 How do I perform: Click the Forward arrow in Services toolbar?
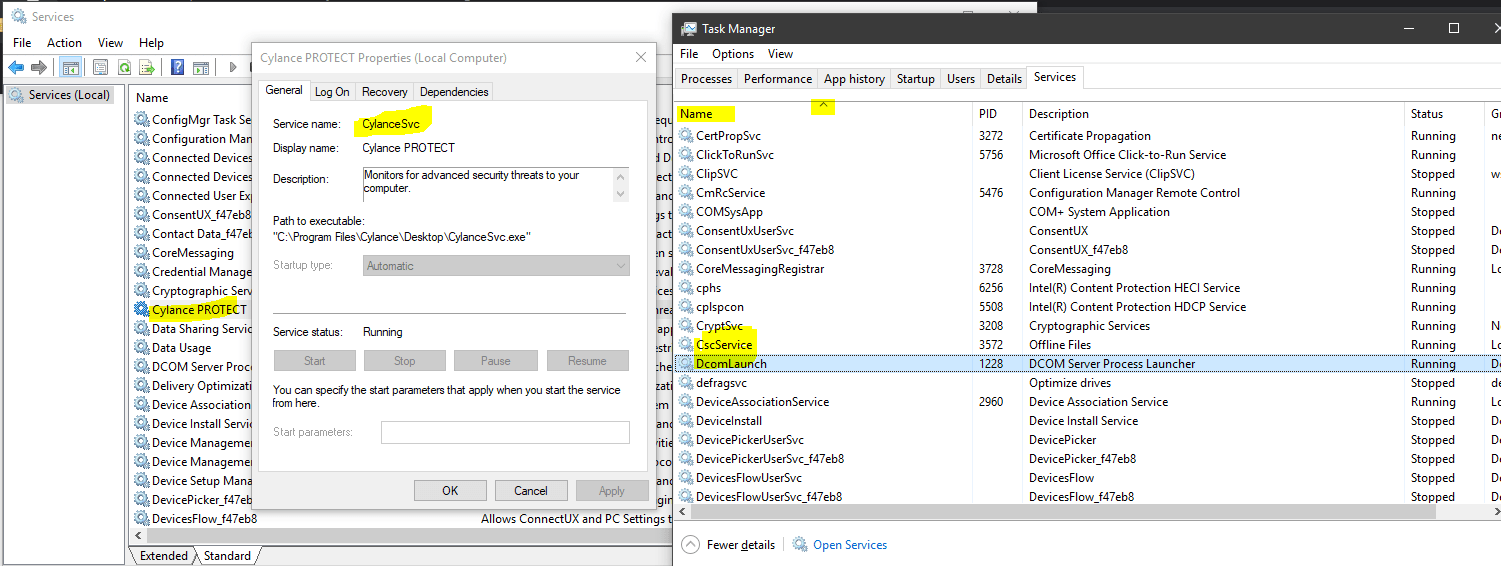[39, 67]
